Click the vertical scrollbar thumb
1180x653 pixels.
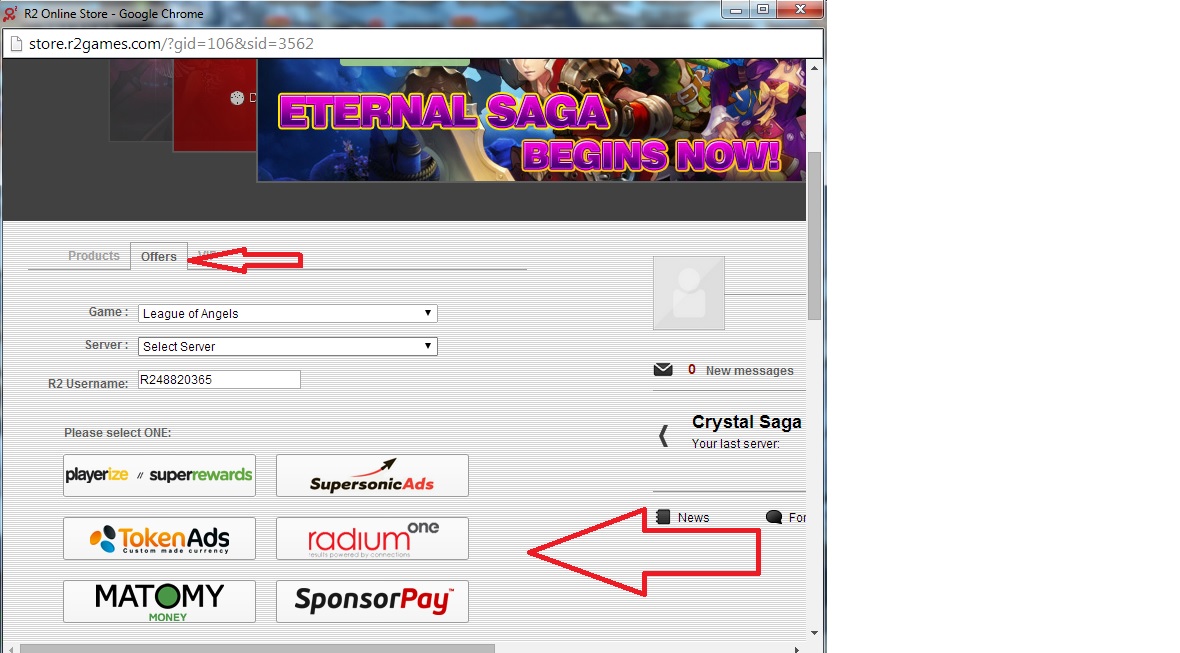click(814, 235)
